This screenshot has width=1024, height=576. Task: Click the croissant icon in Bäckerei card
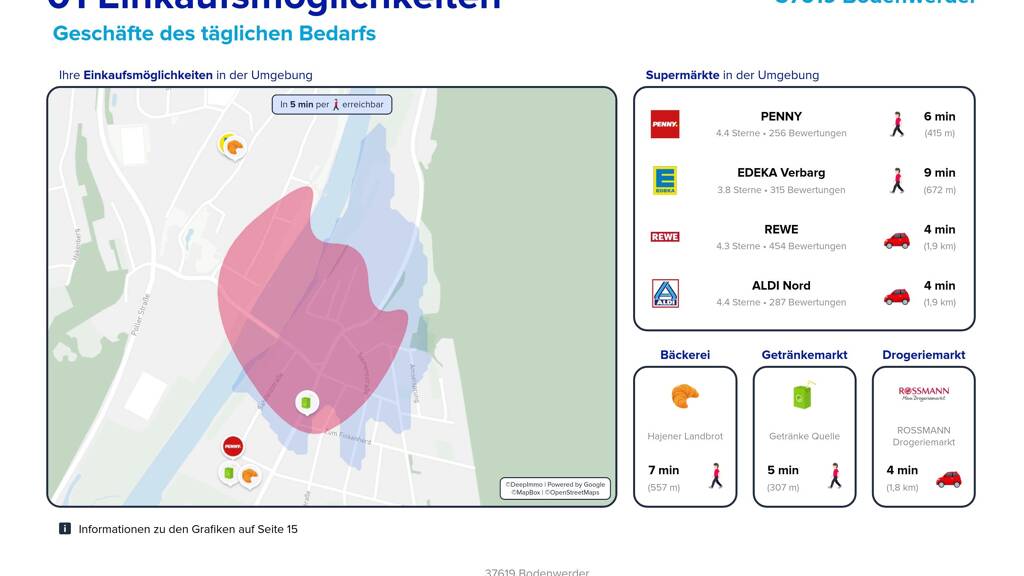pos(685,396)
